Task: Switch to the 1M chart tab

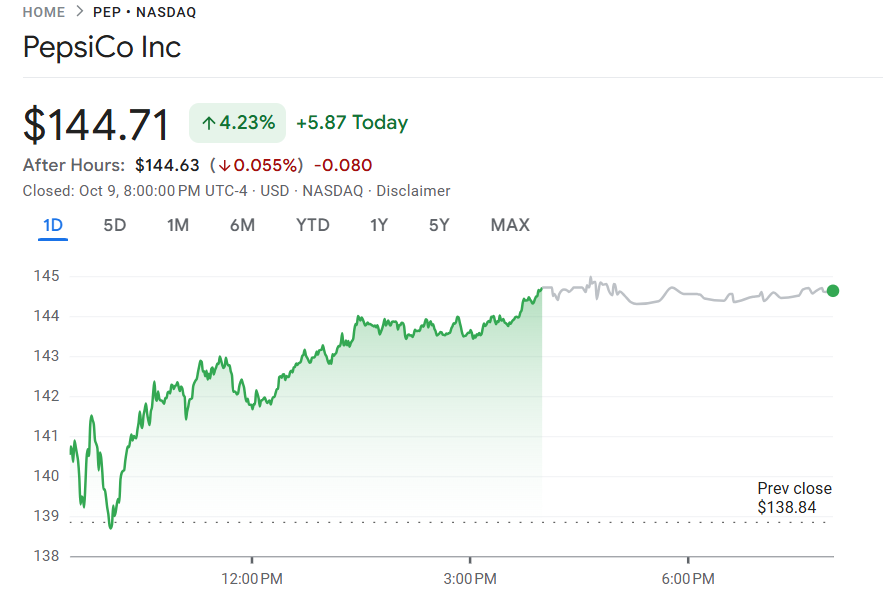Action: [178, 225]
